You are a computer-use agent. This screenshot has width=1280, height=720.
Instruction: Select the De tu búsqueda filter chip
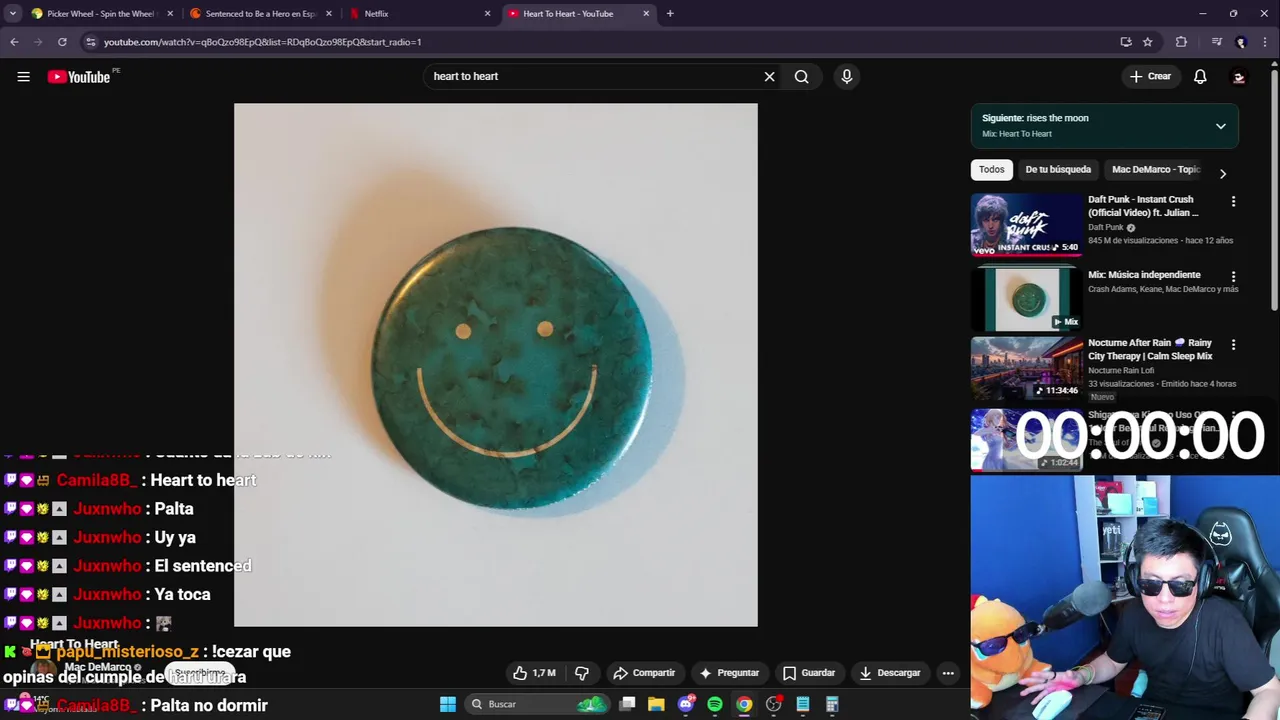click(x=1058, y=170)
